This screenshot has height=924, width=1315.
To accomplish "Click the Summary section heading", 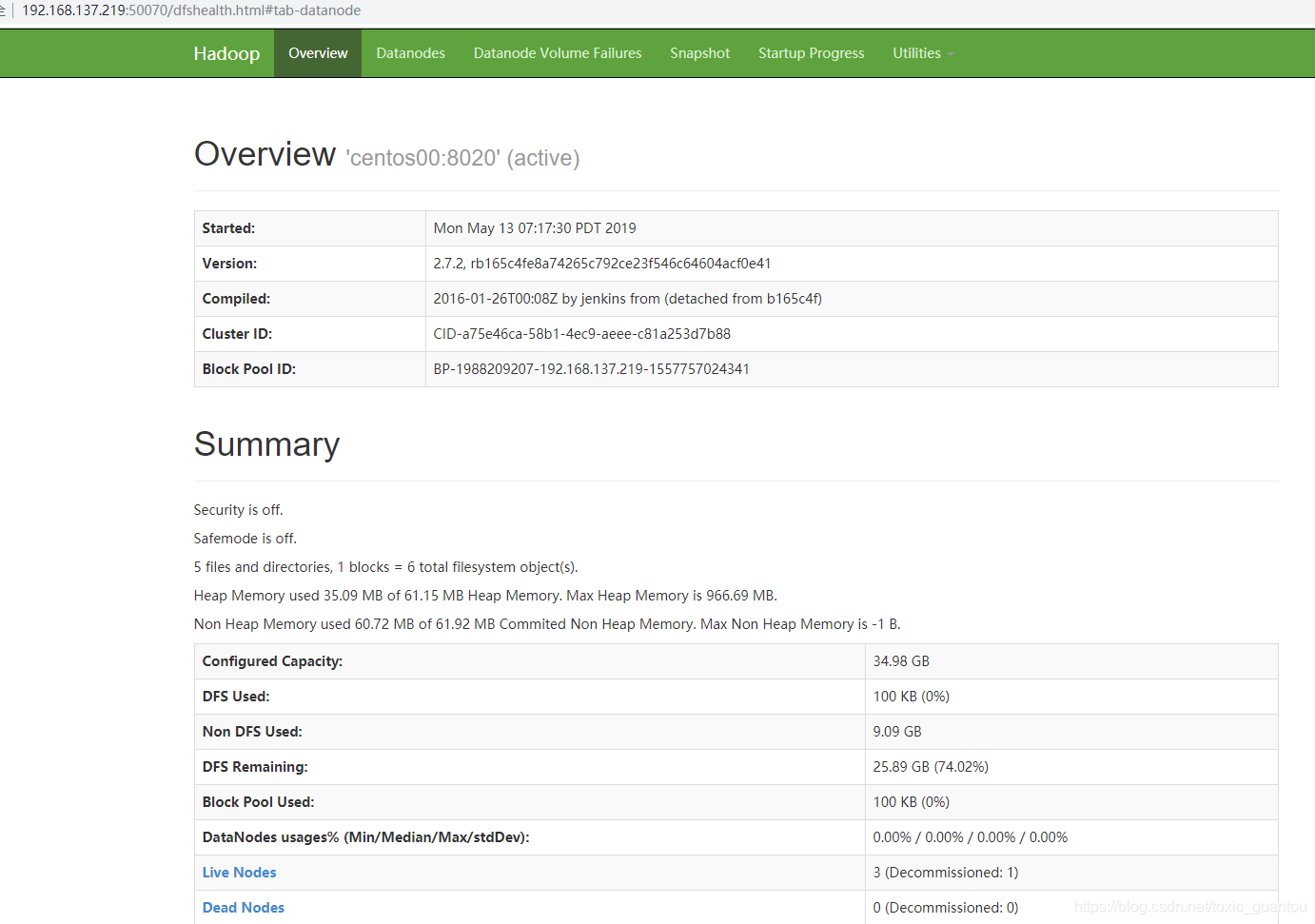I will pos(266,444).
